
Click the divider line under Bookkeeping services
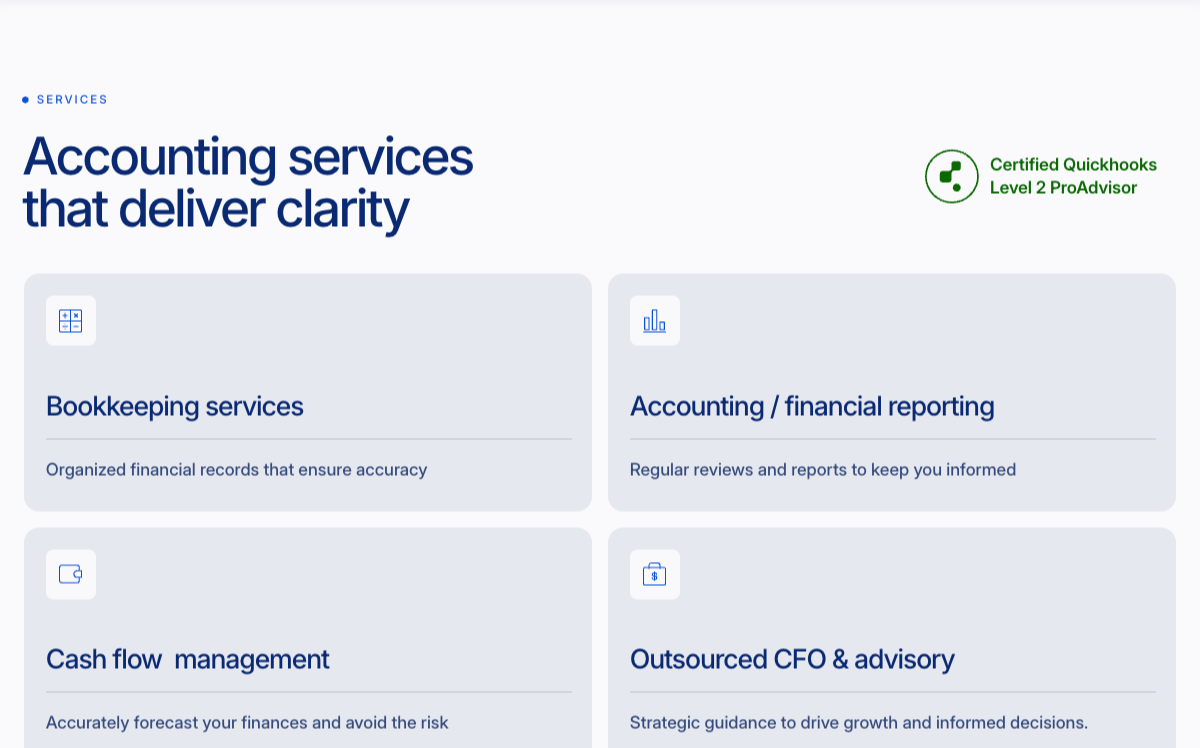[x=309, y=439]
